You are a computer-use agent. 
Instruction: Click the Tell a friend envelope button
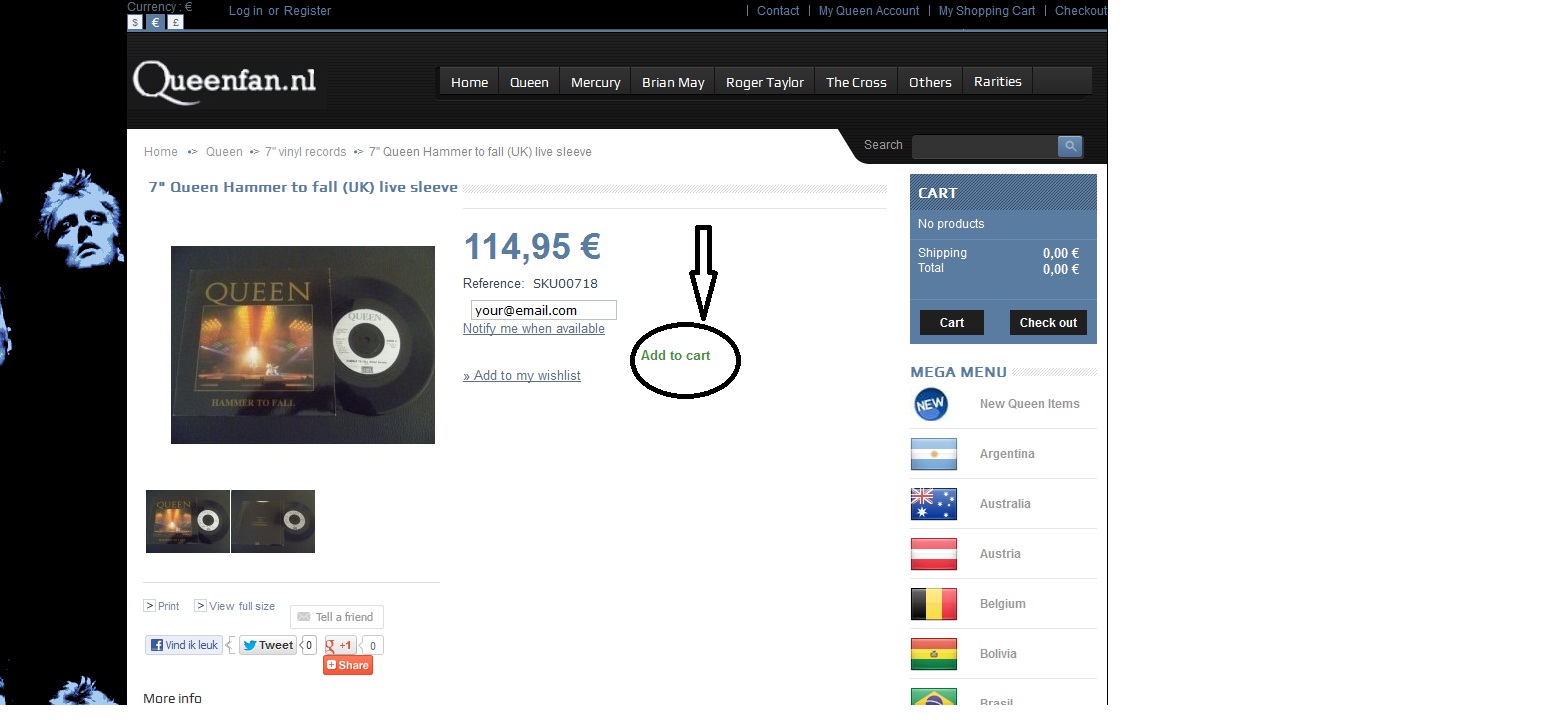[x=337, y=617]
